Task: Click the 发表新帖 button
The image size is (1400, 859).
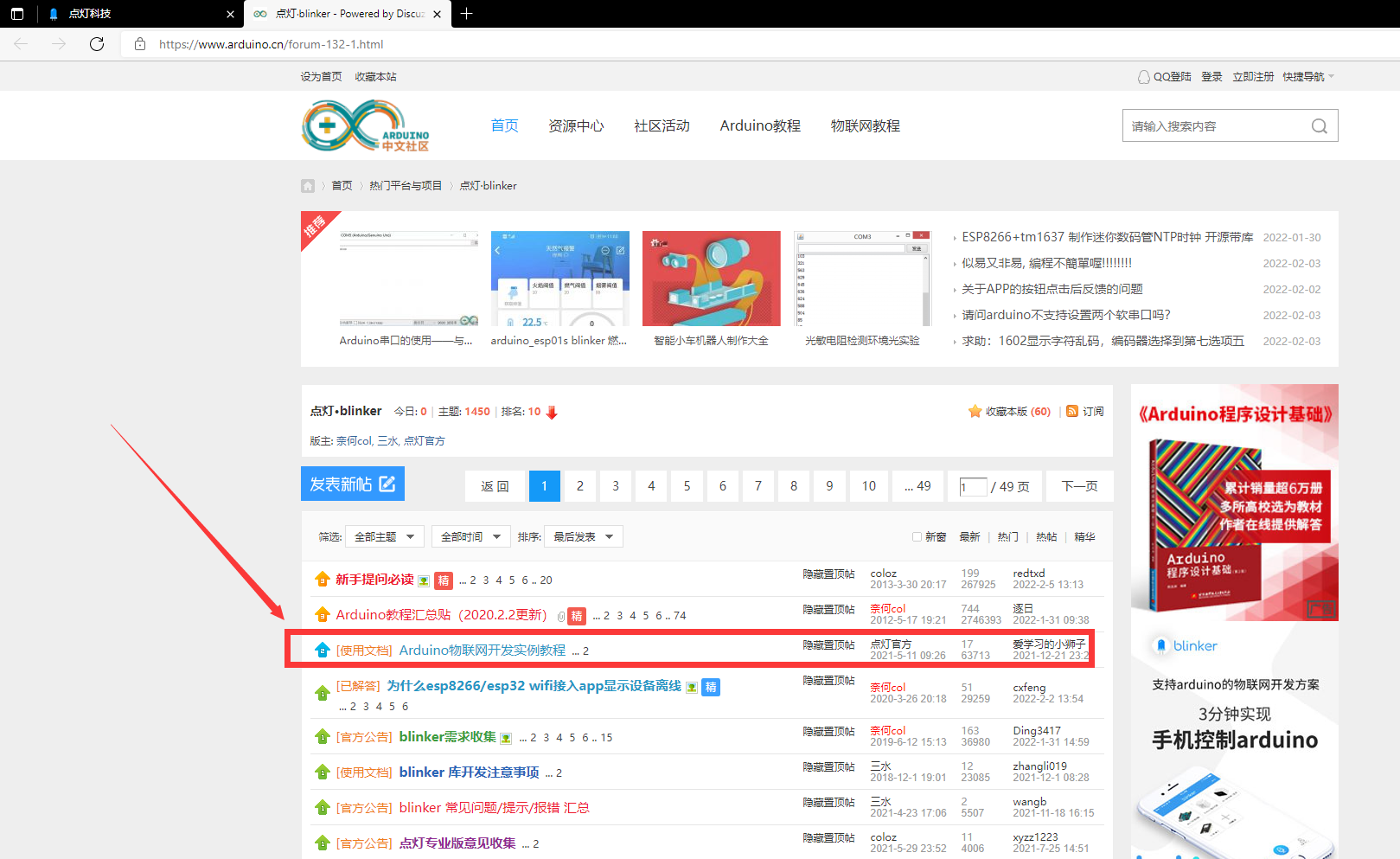Action: click(x=353, y=484)
